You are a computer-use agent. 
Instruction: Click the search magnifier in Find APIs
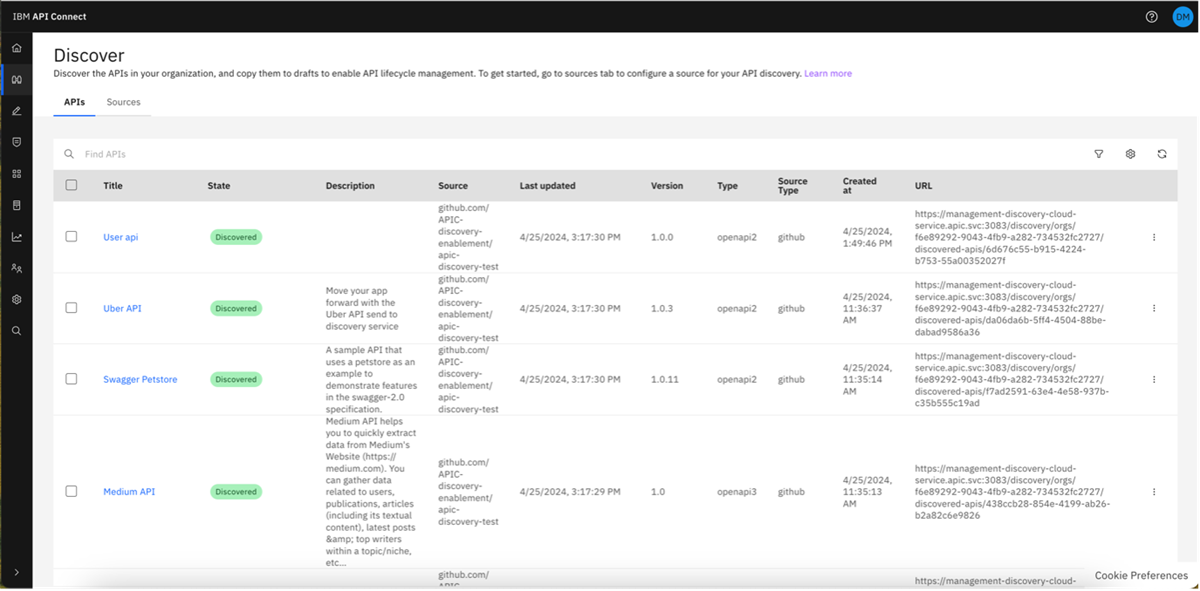69,155
